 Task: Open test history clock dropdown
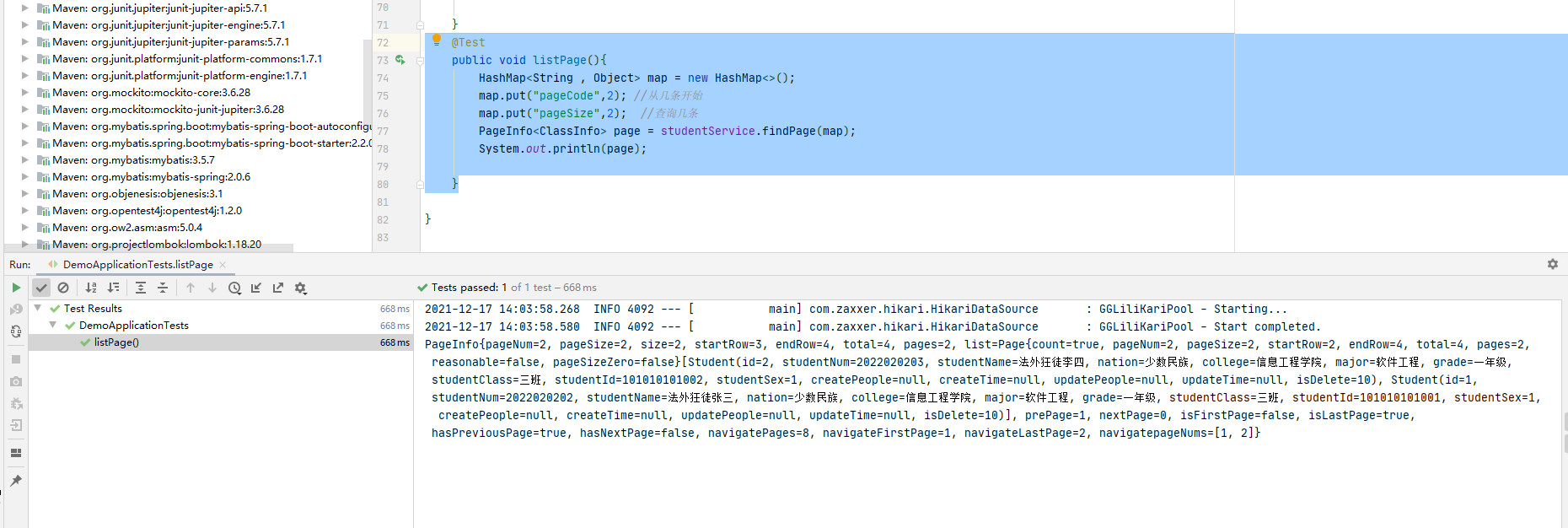pos(234,288)
